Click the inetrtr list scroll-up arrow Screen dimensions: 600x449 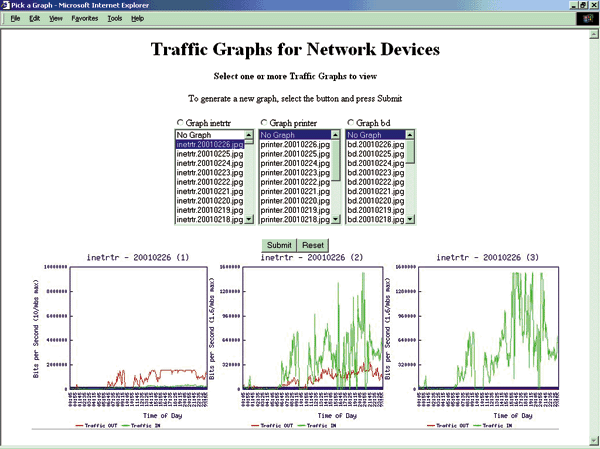pyautogui.click(x=250, y=135)
